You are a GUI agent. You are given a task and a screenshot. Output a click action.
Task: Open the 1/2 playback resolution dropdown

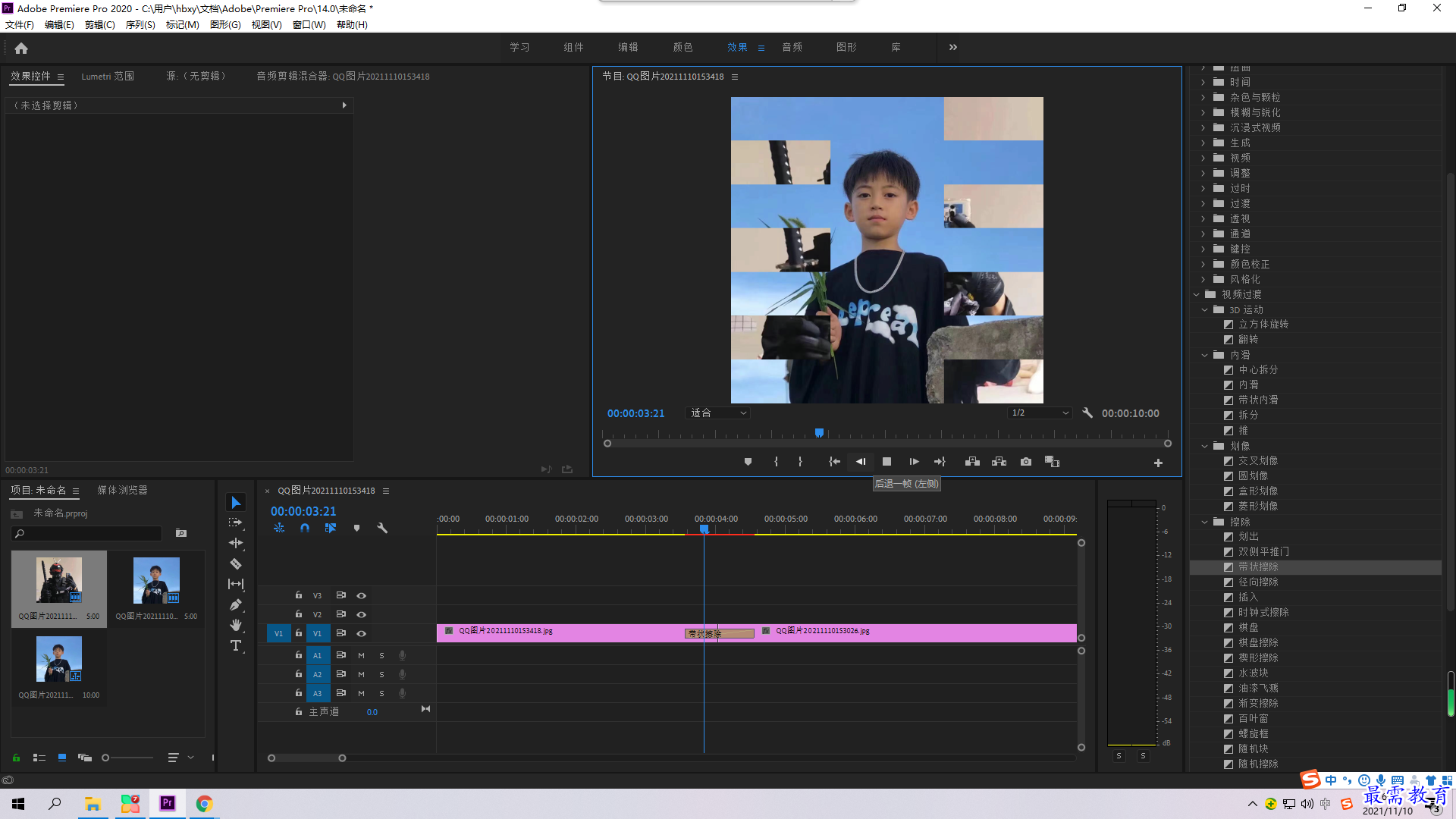[1040, 413]
